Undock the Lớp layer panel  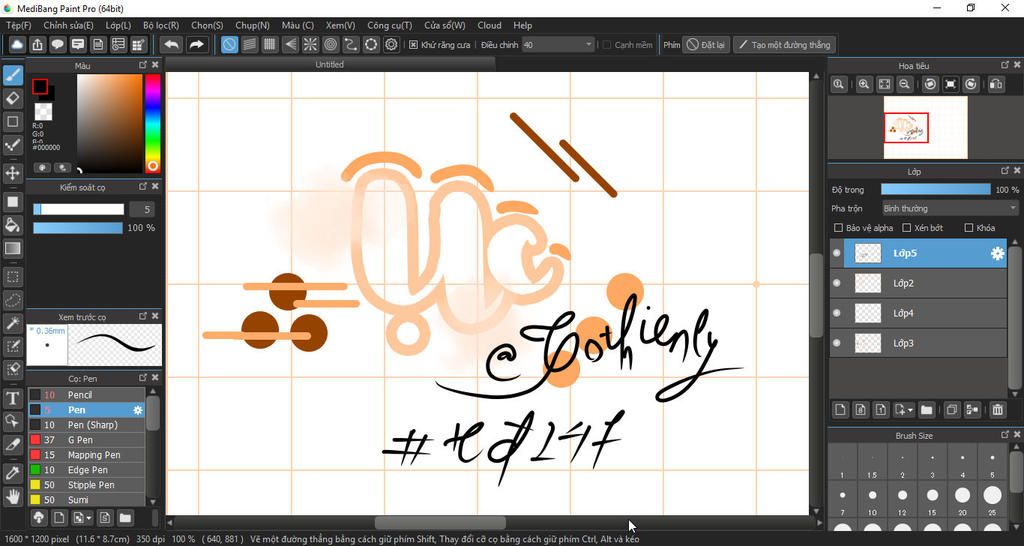point(1005,170)
